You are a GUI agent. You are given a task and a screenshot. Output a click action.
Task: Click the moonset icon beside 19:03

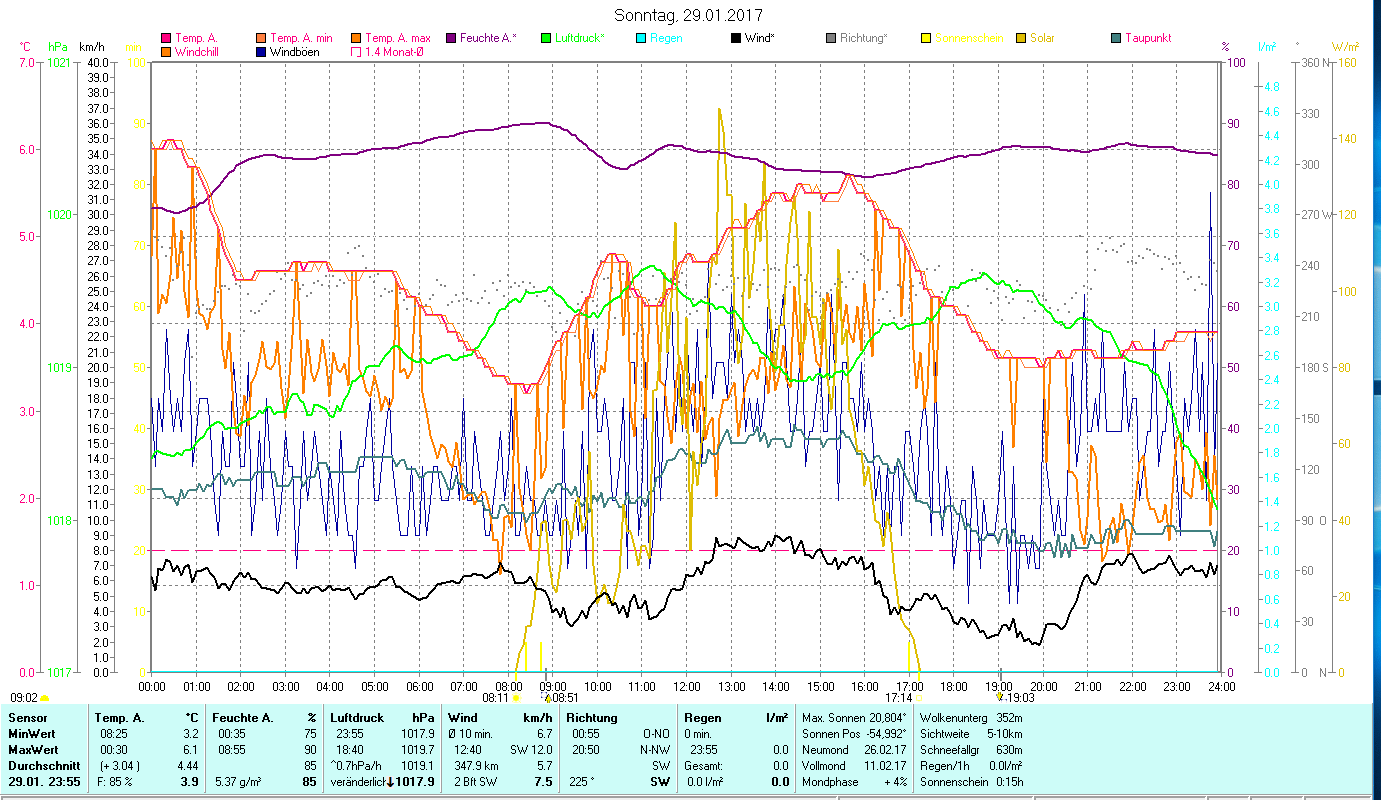click(999, 696)
